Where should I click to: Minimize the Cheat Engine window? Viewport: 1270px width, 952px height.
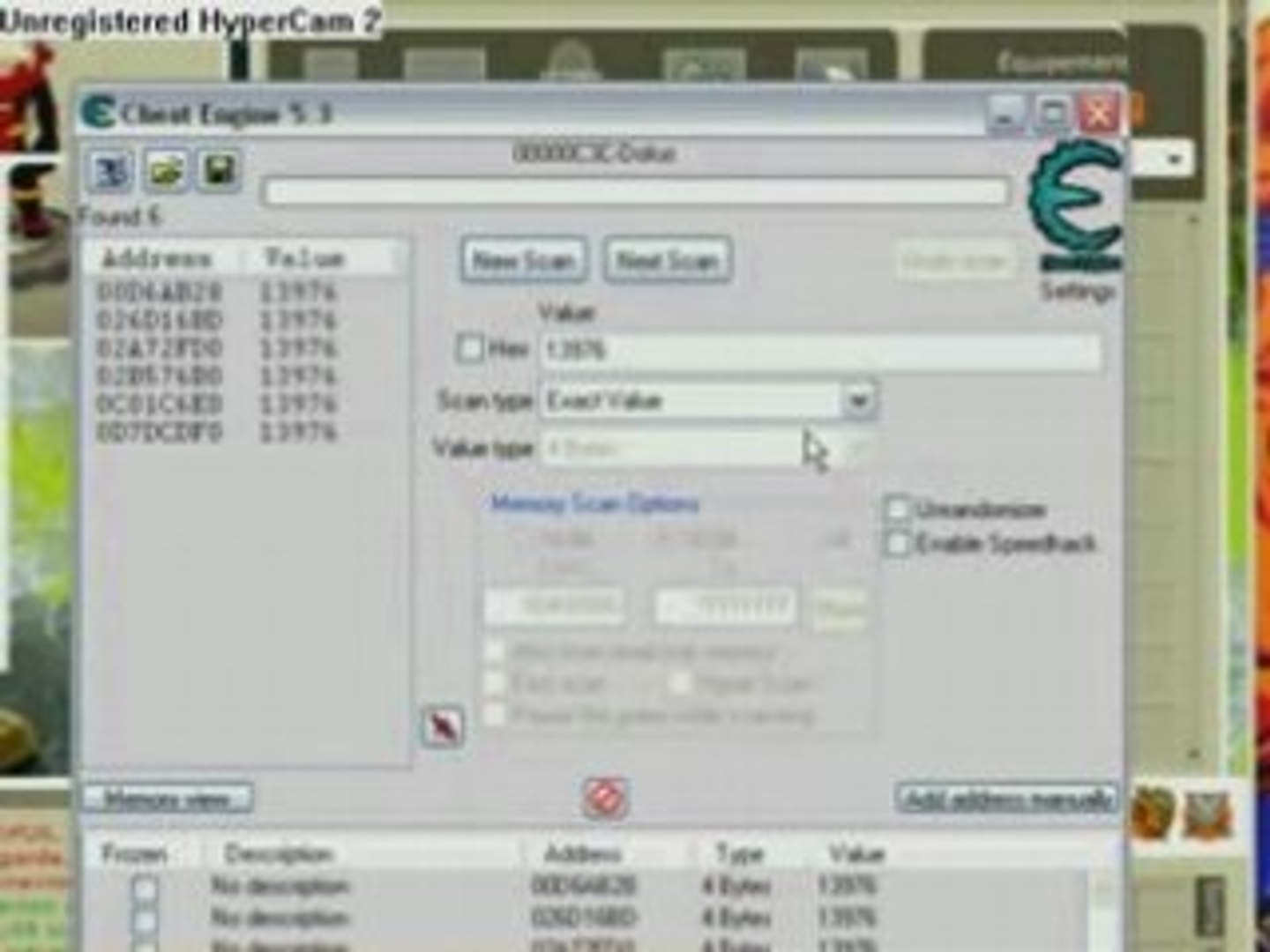pos(1005,114)
